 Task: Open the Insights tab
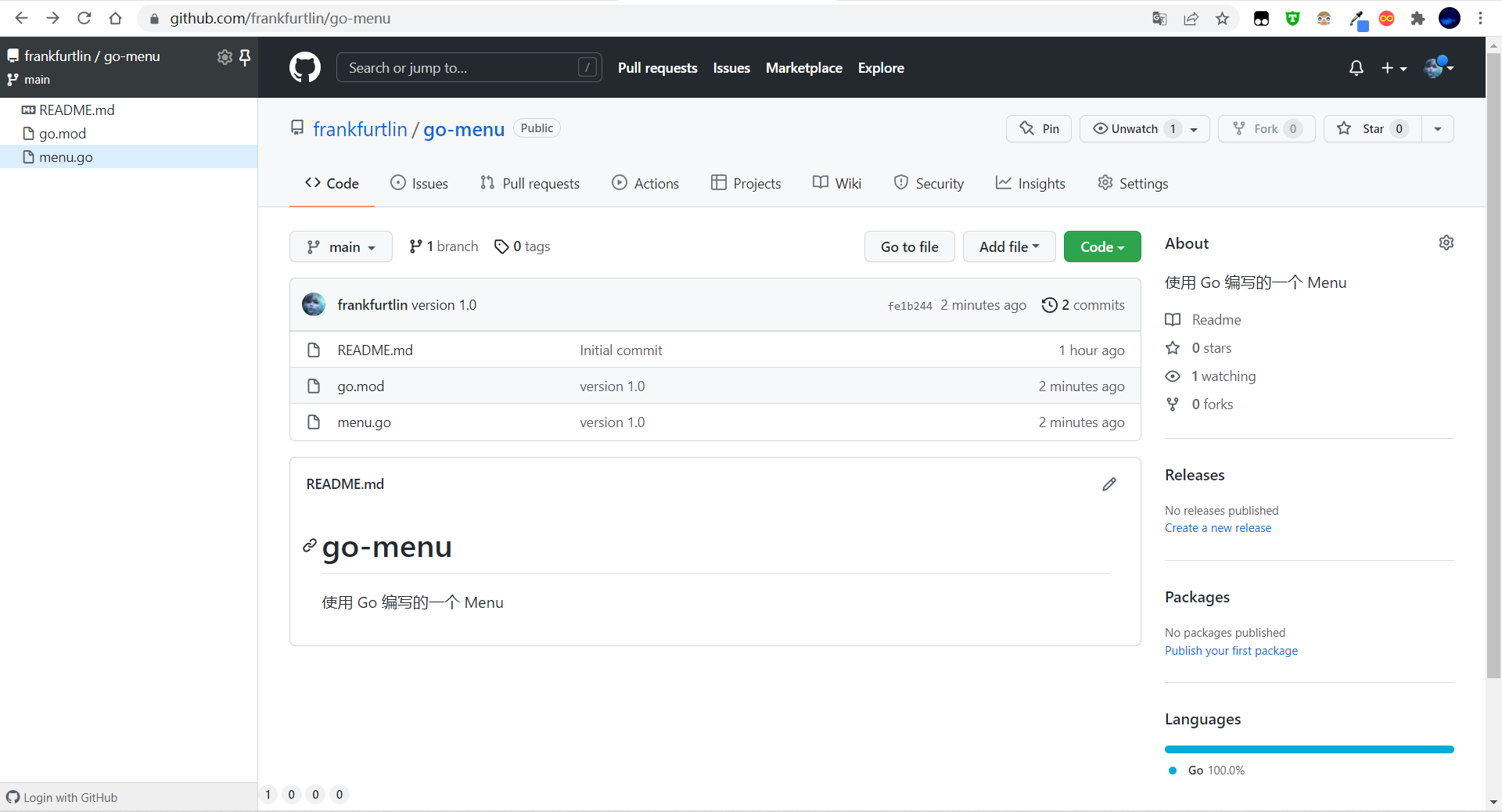pos(1030,183)
